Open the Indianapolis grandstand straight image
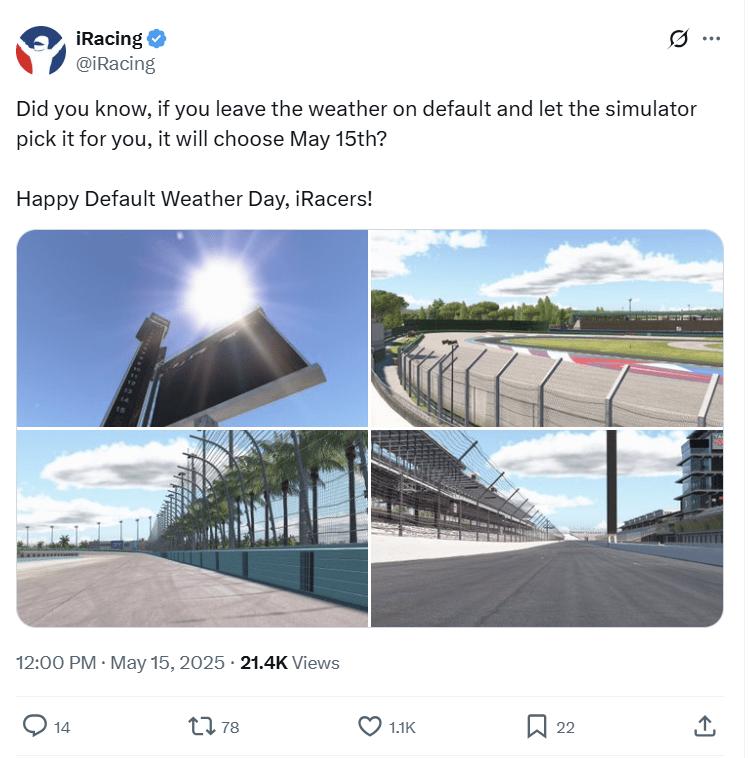This screenshot has width=750, height=758. tap(547, 528)
